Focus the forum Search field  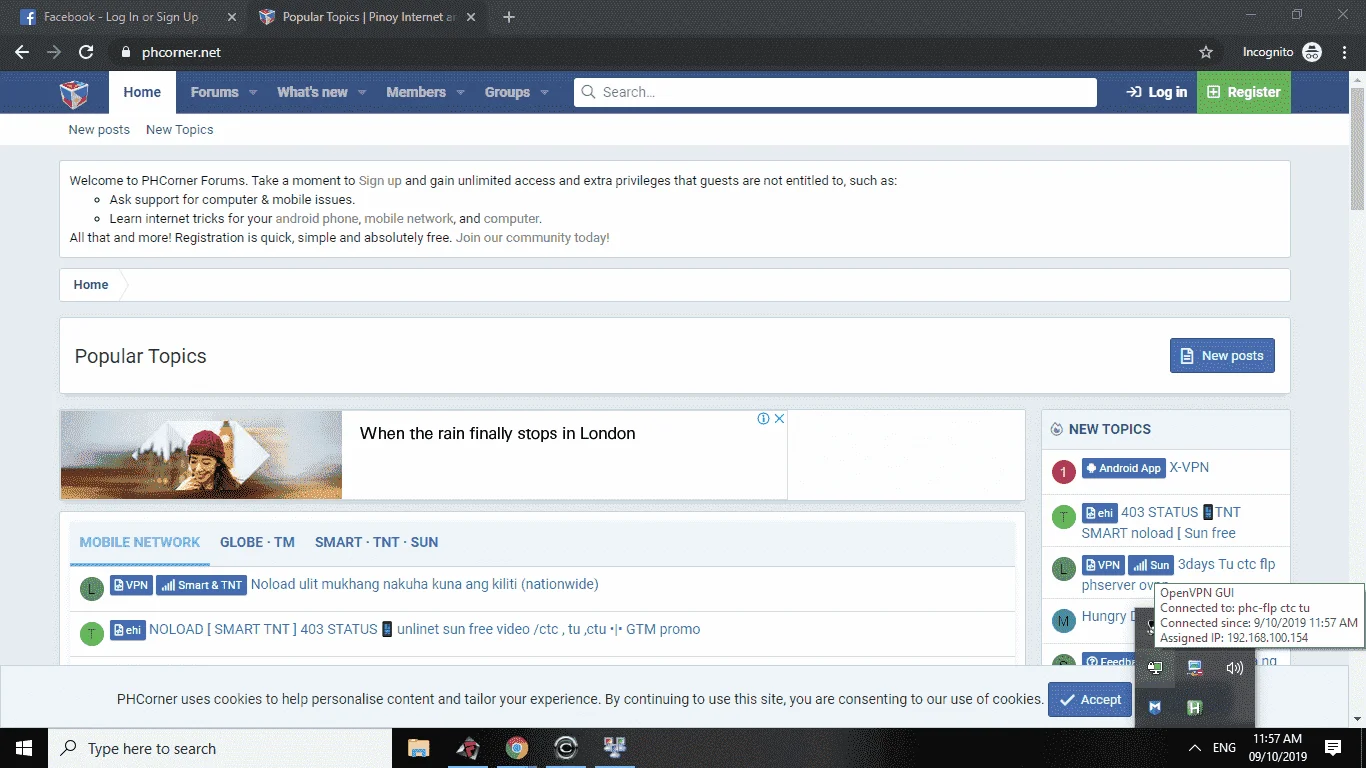pos(835,92)
